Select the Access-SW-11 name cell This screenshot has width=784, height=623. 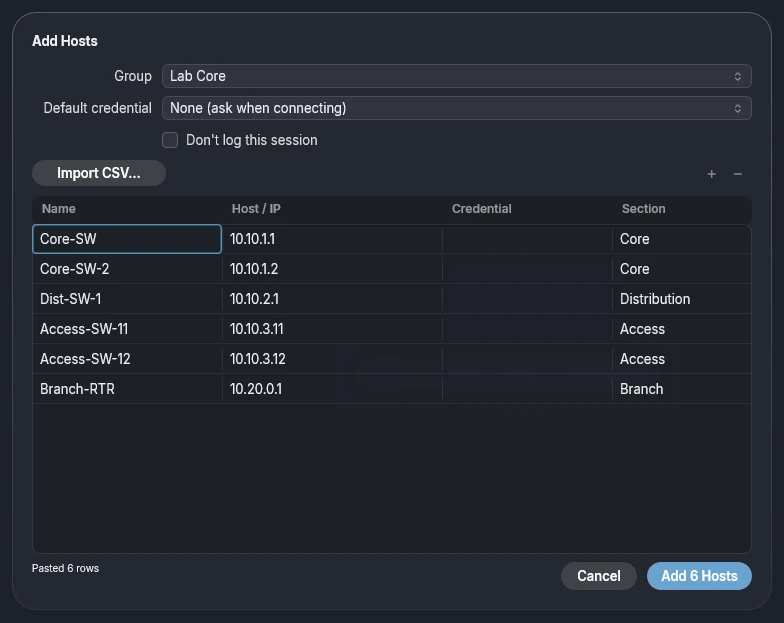tap(127, 329)
